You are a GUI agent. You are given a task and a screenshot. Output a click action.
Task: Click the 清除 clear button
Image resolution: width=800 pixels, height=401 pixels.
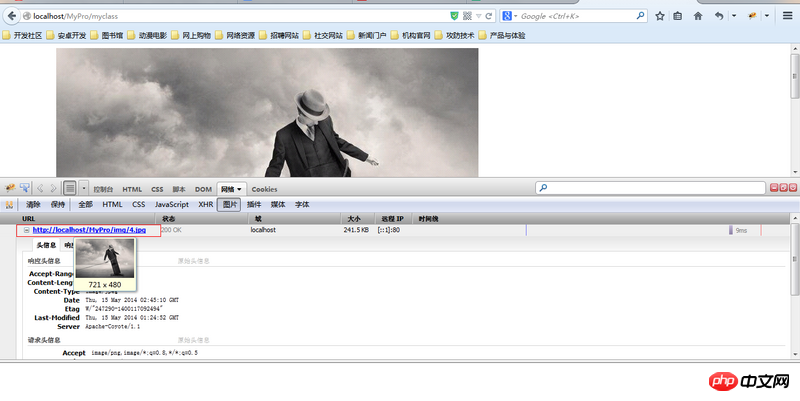33,205
